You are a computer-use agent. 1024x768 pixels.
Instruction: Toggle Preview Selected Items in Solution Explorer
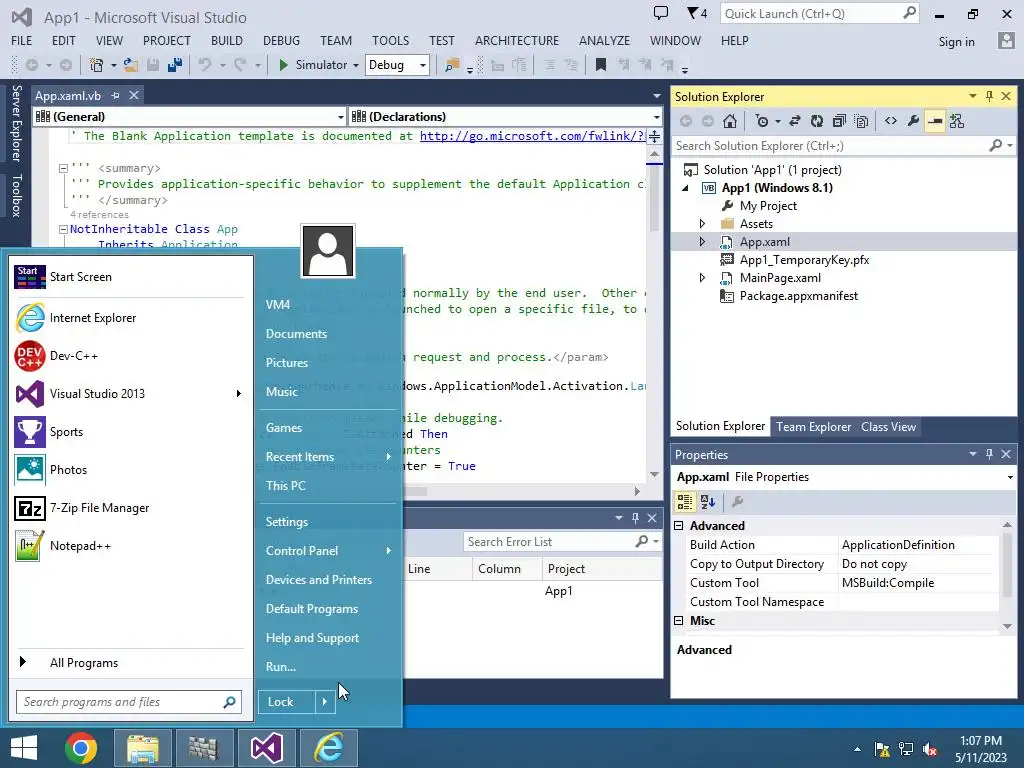(x=935, y=121)
